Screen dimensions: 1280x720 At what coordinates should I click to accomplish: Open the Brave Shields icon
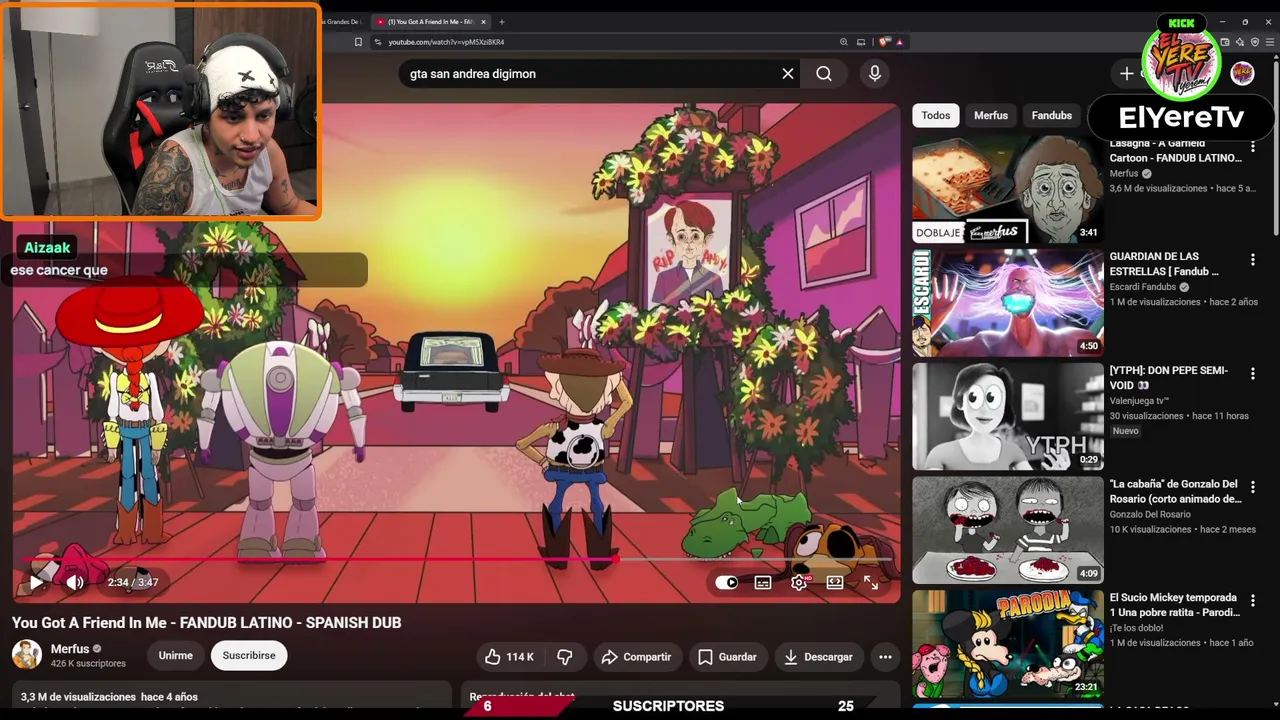coord(884,42)
